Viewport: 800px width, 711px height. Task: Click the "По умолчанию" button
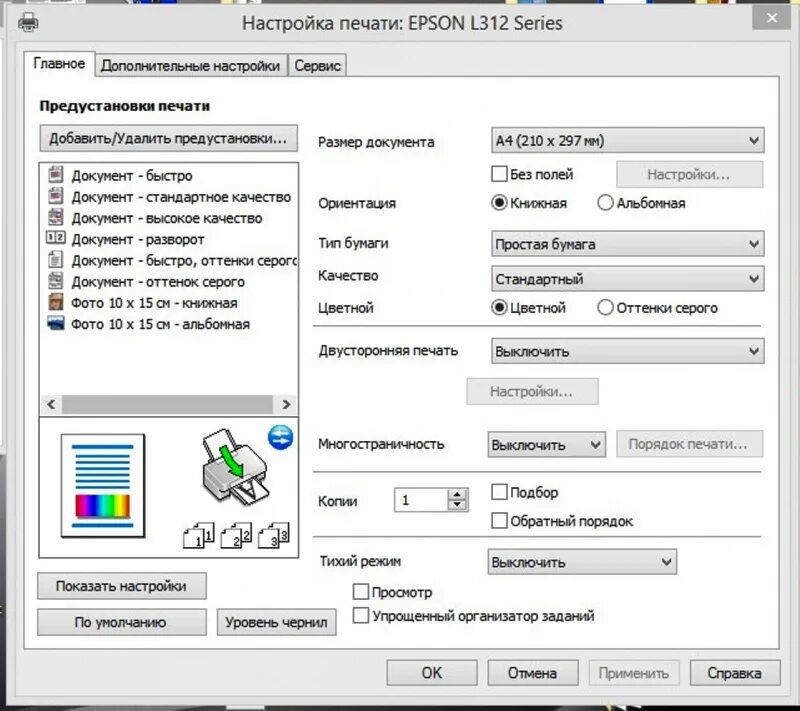(x=121, y=622)
